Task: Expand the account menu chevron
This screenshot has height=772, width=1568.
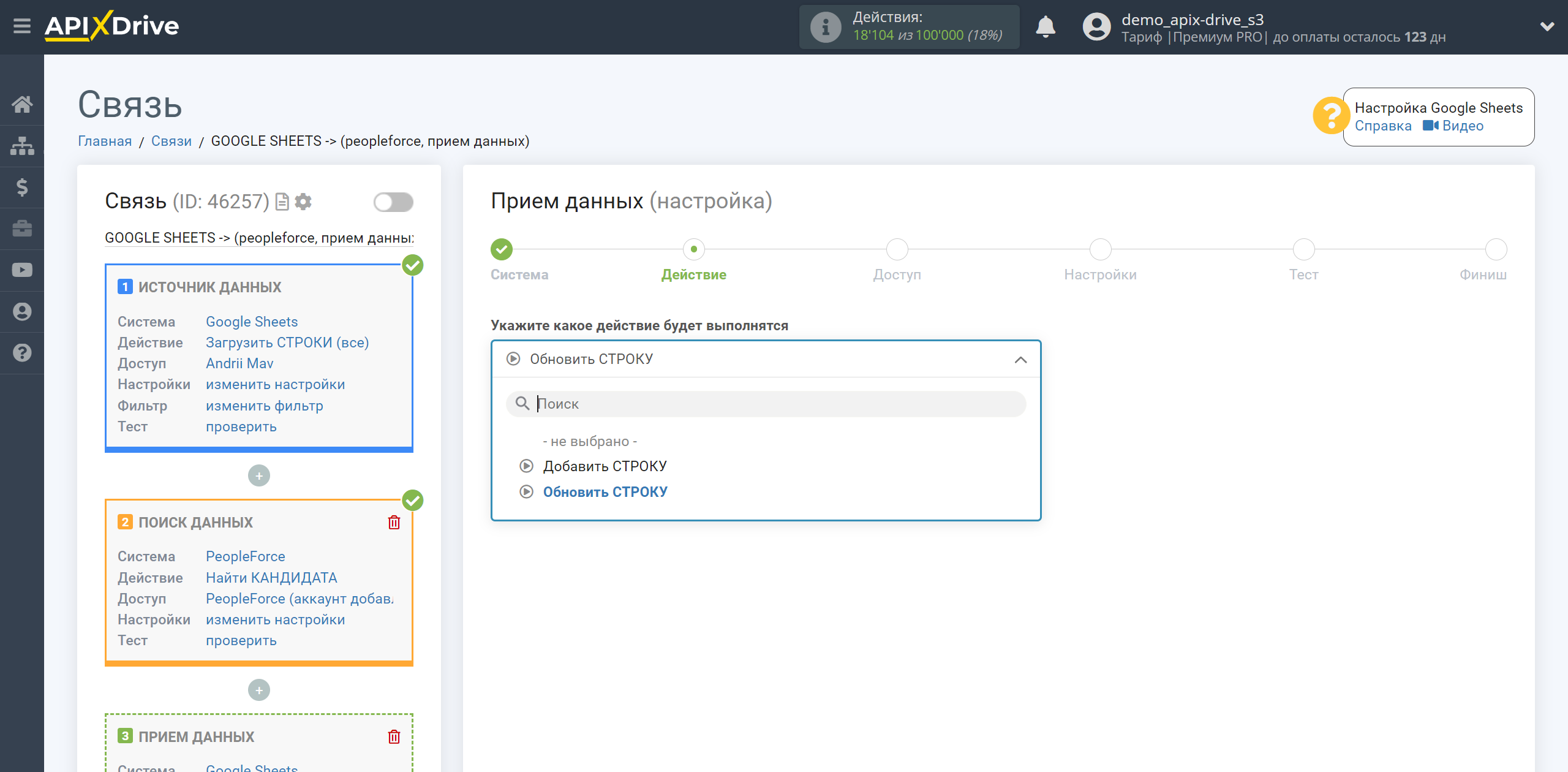Action: click(1547, 26)
